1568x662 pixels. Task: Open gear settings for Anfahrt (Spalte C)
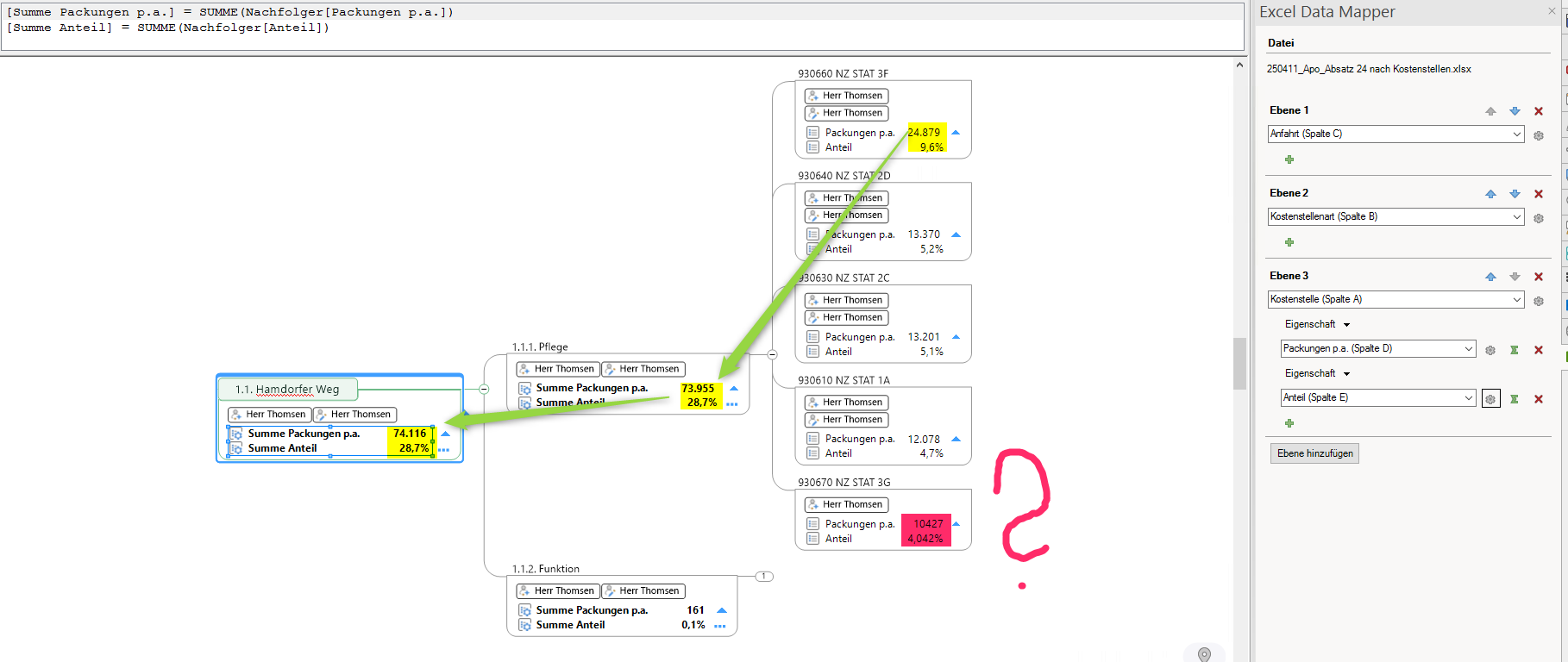(1538, 135)
